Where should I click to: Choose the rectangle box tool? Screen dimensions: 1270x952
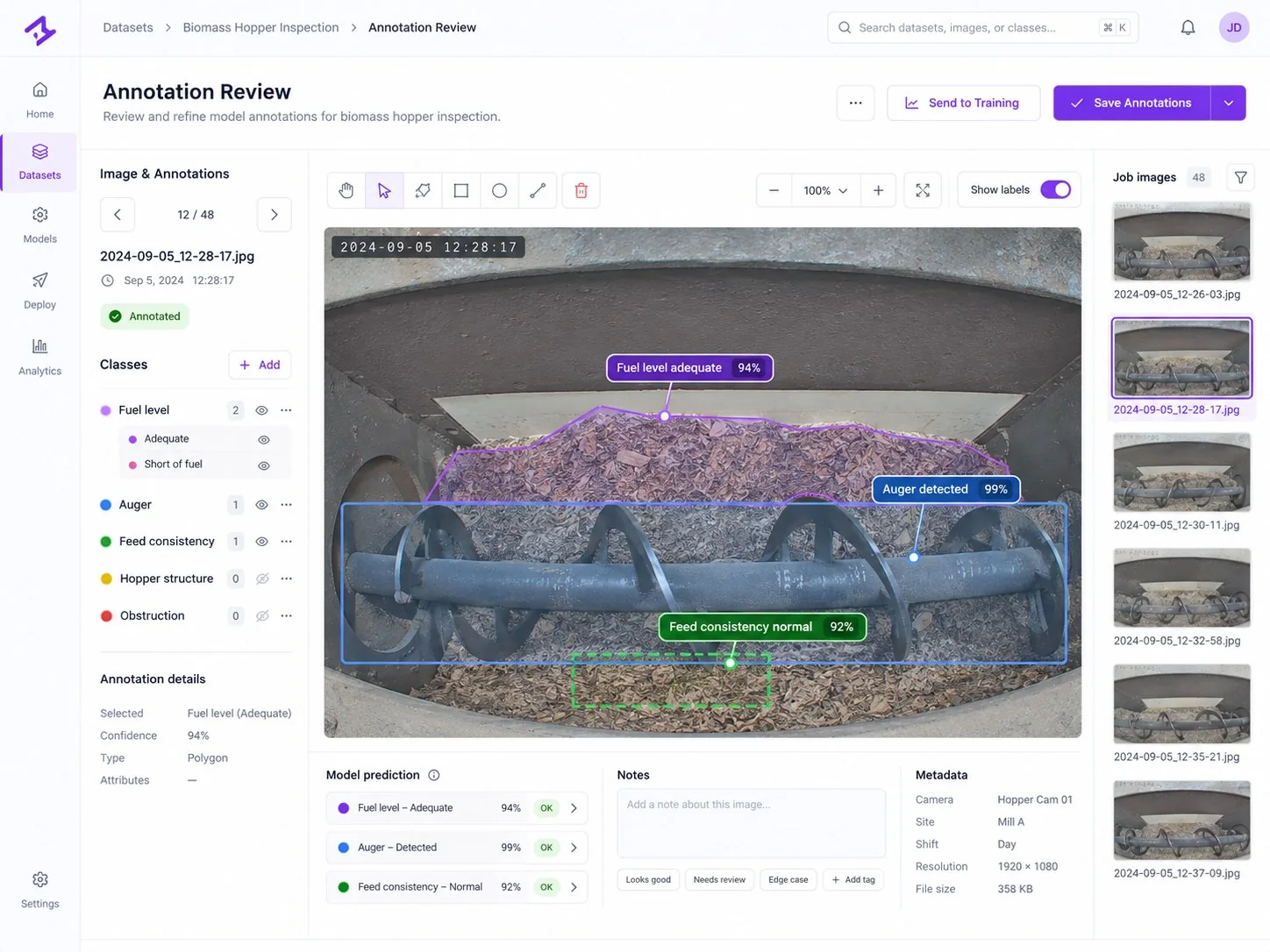461,190
